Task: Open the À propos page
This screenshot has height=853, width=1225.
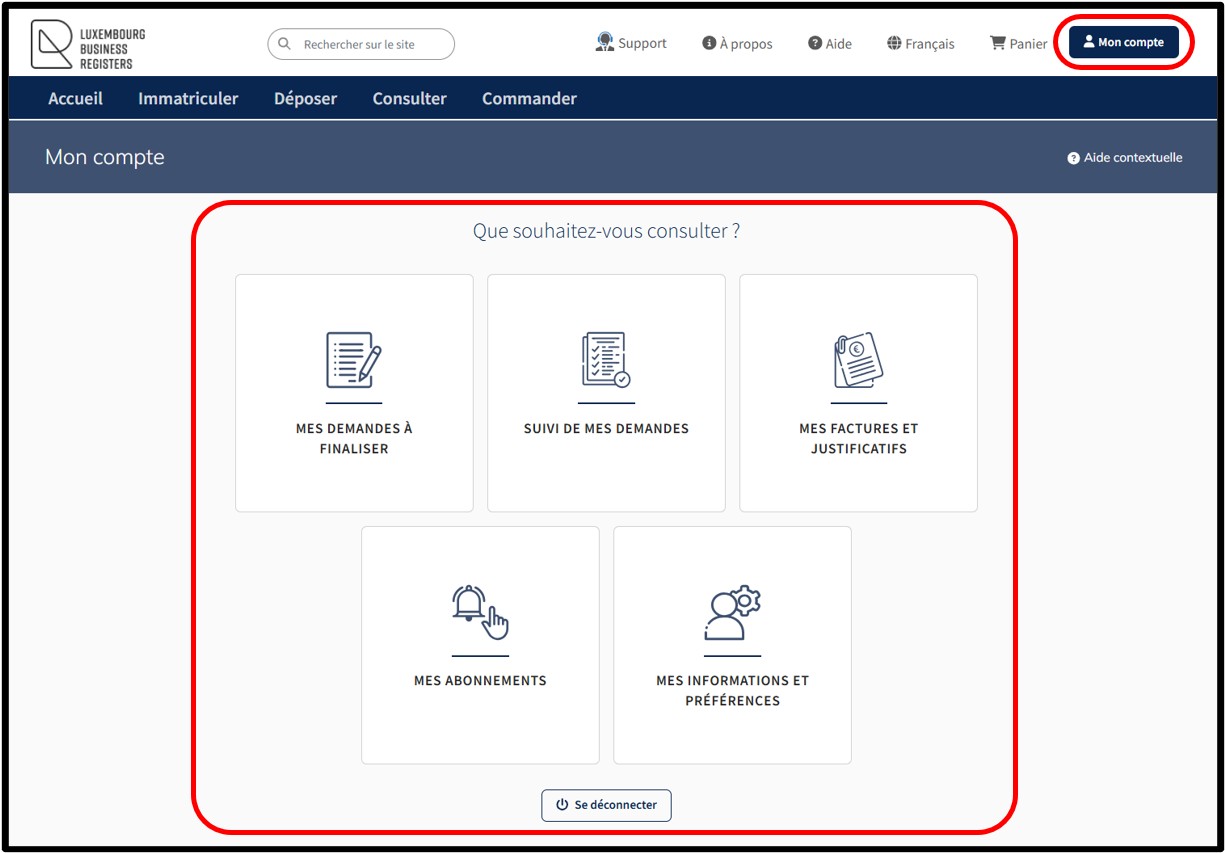Action: [737, 44]
